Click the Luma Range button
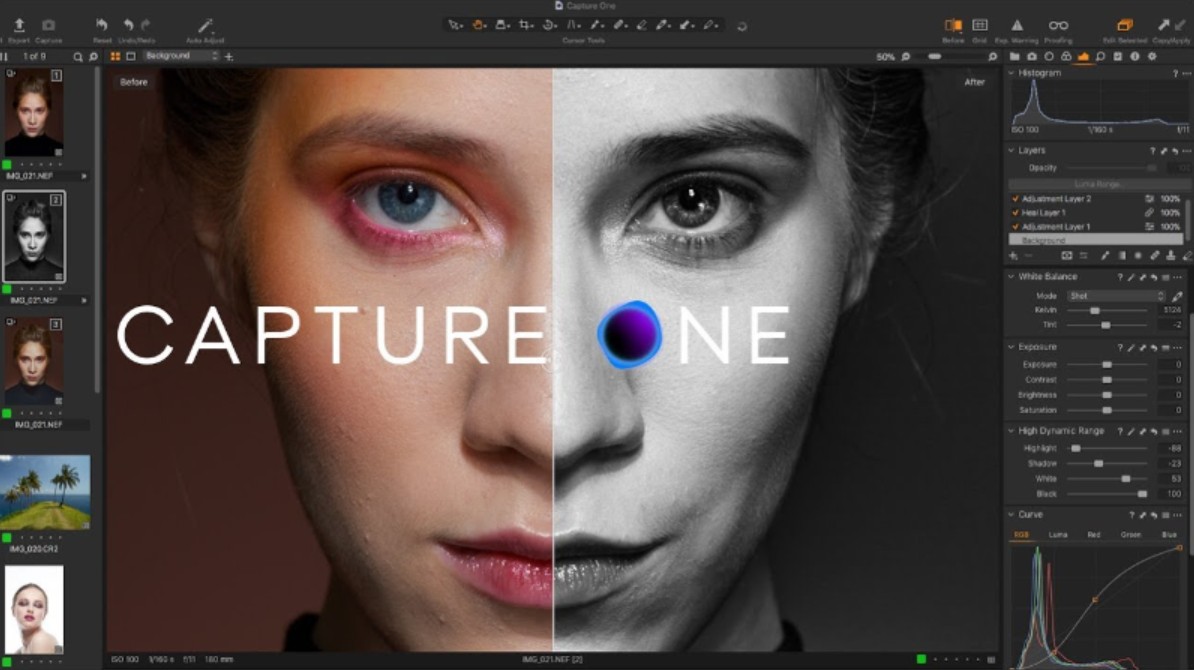The width and height of the screenshot is (1194, 670). (x=1097, y=185)
